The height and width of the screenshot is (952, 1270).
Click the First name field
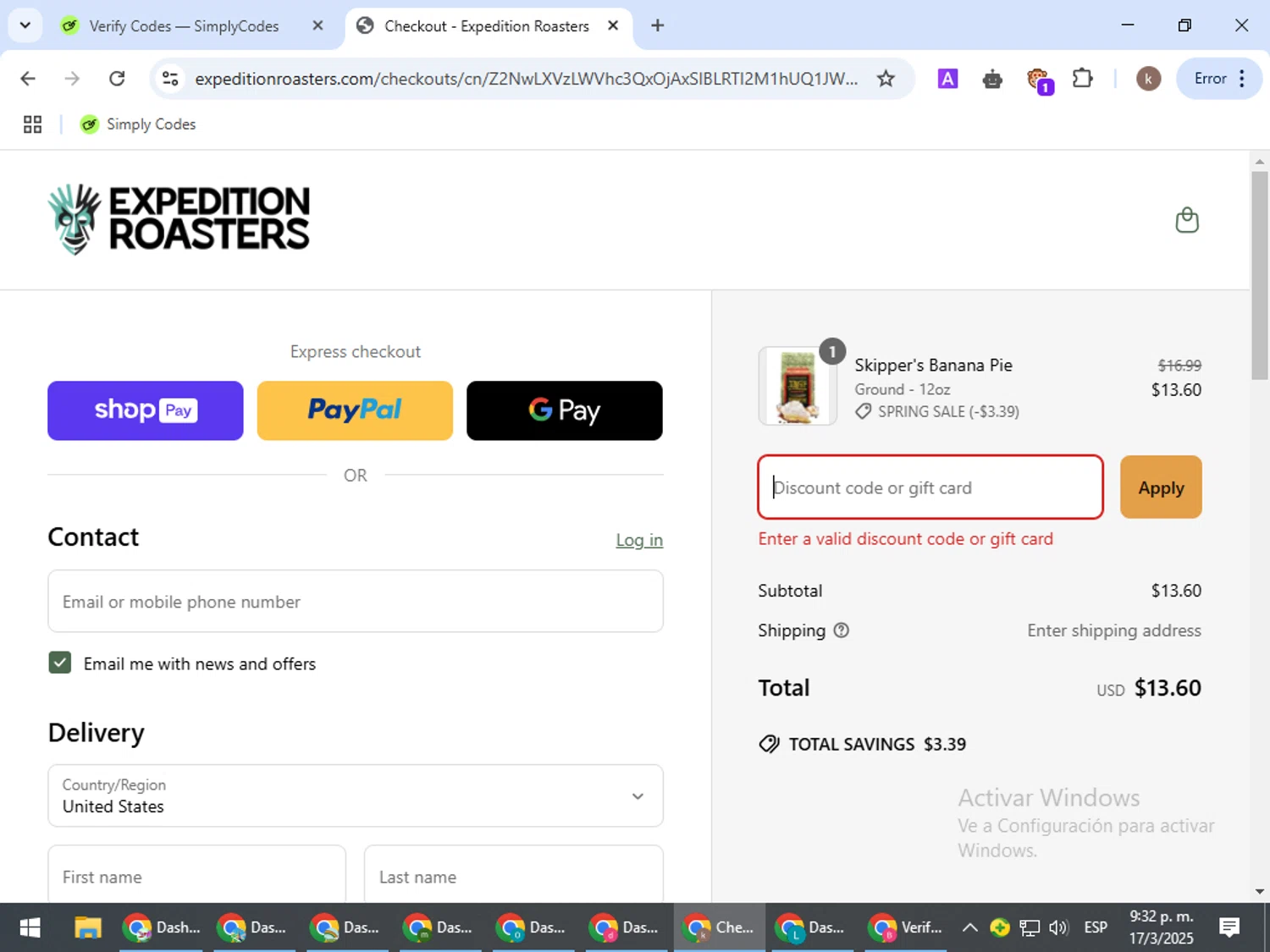(196, 874)
